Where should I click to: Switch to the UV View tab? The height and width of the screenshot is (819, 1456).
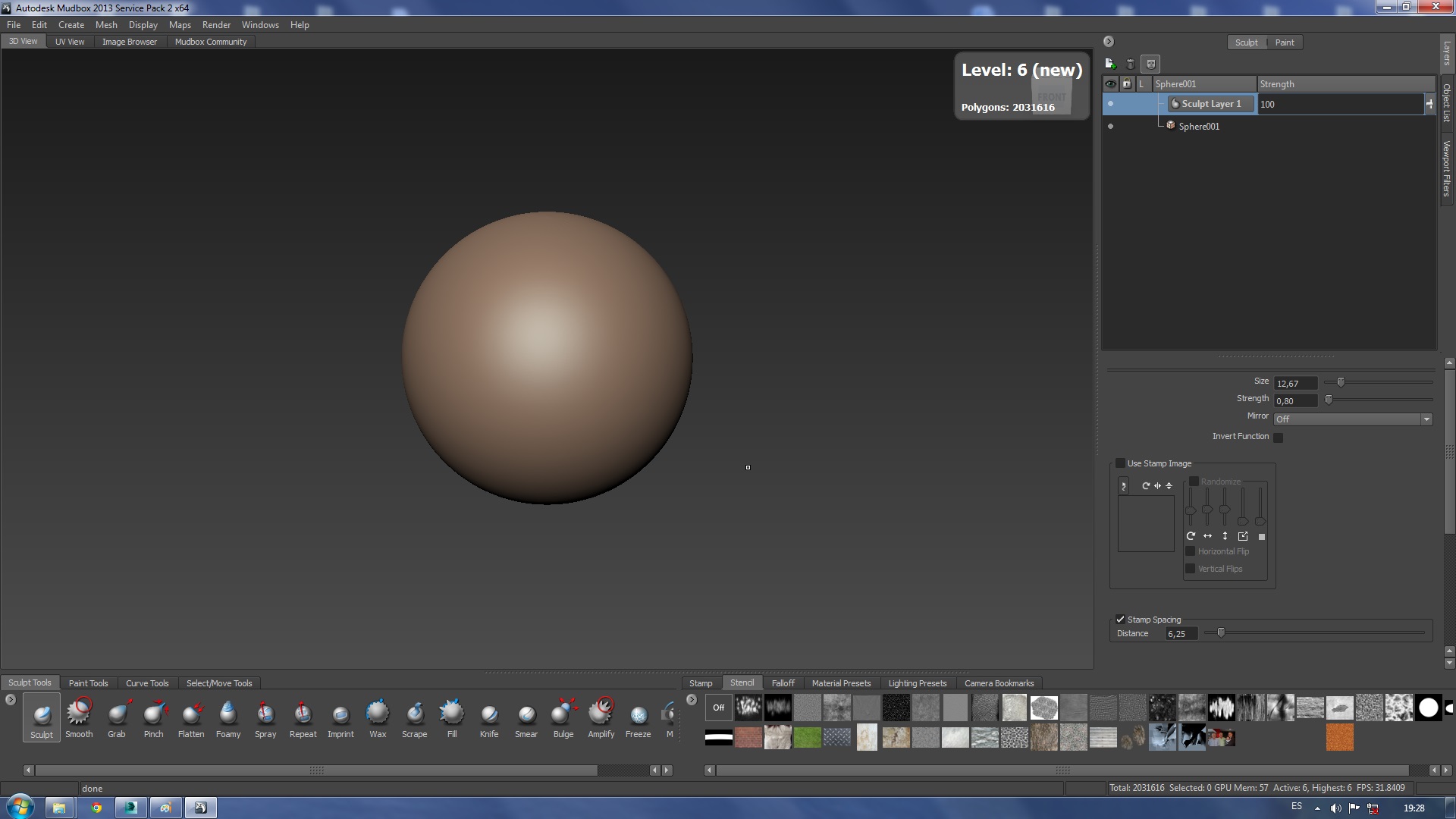(x=70, y=42)
